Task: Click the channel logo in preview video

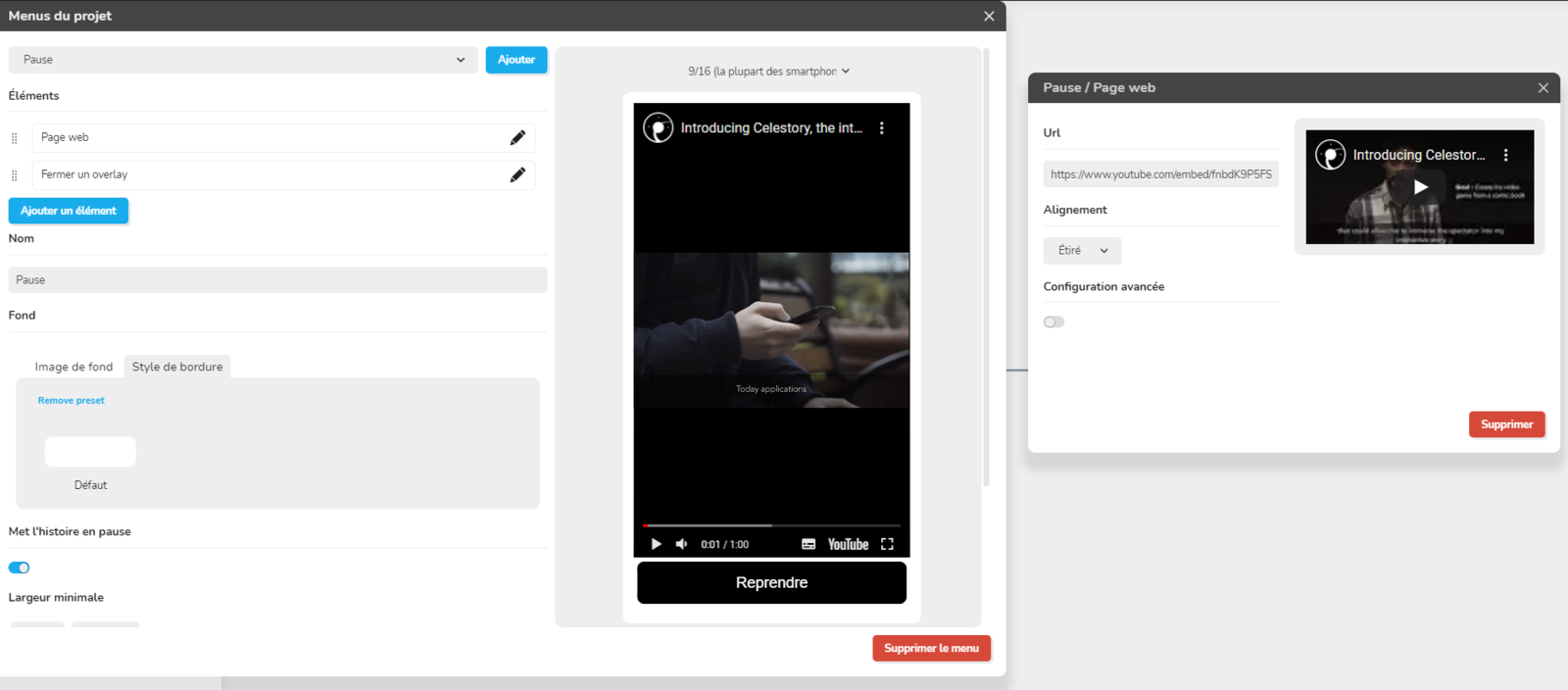Action: [659, 128]
